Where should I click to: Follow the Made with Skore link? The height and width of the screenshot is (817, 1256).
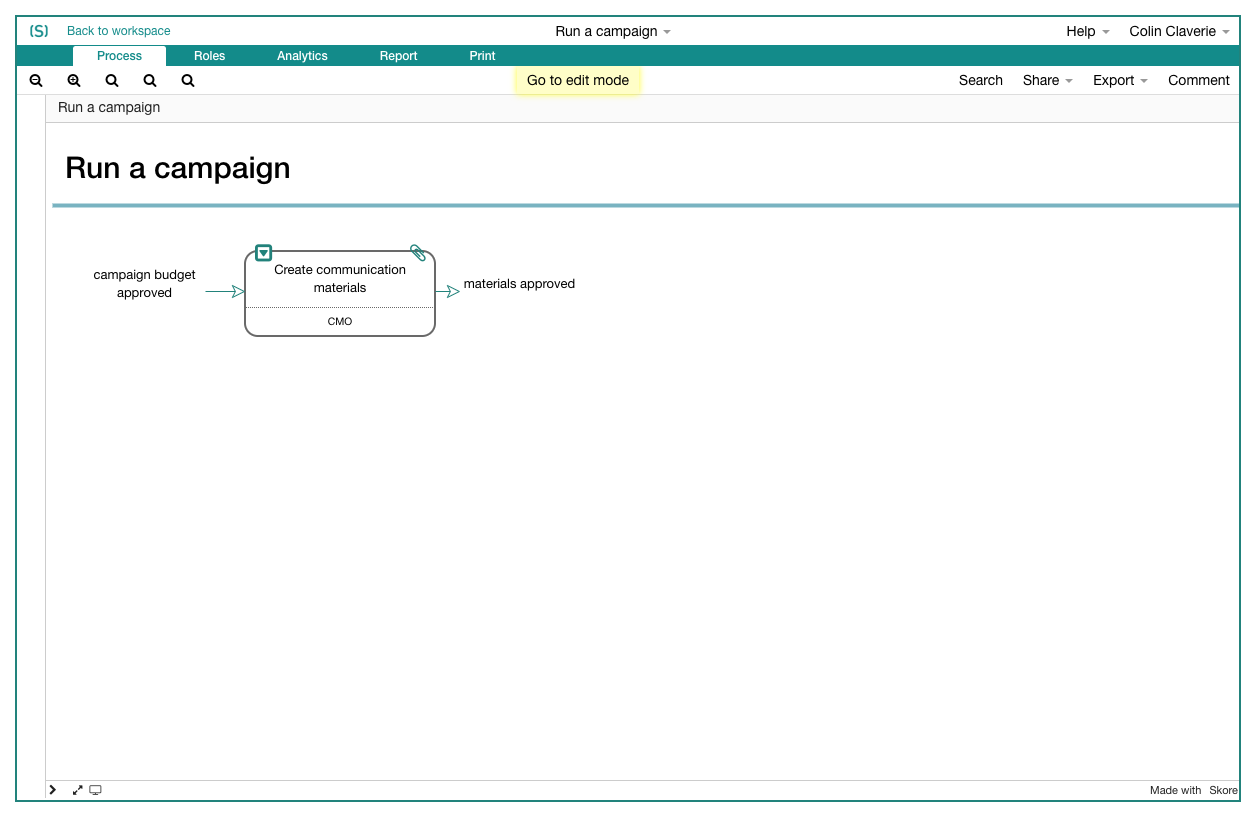click(x=1194, y=790)
